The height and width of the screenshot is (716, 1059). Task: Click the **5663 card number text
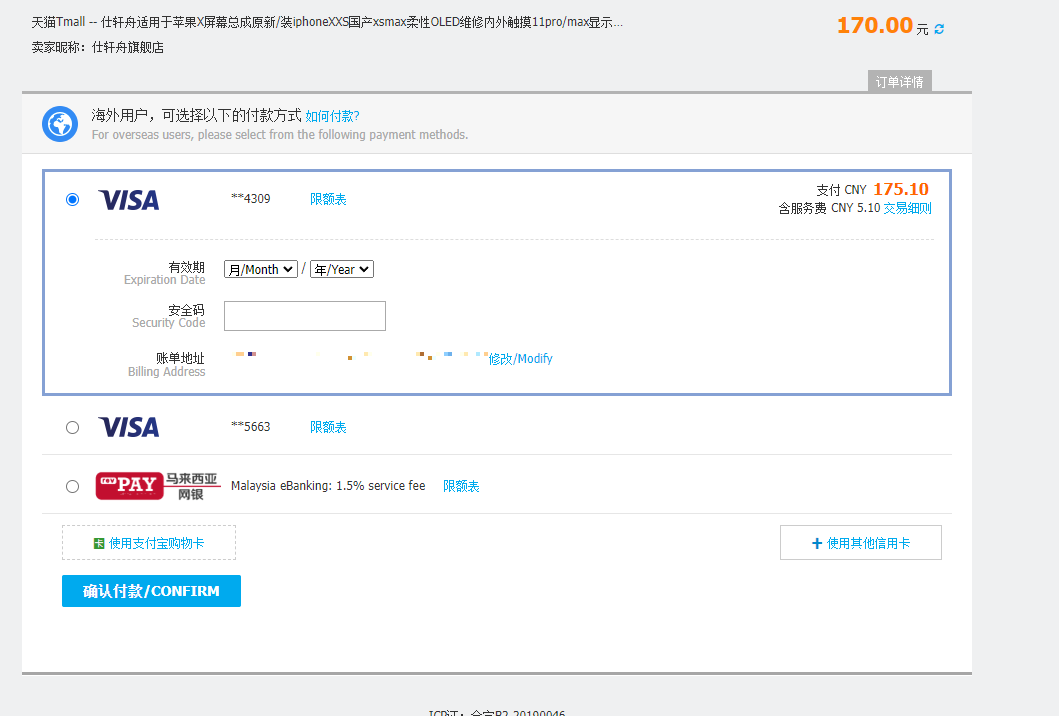tap(251, 427)
